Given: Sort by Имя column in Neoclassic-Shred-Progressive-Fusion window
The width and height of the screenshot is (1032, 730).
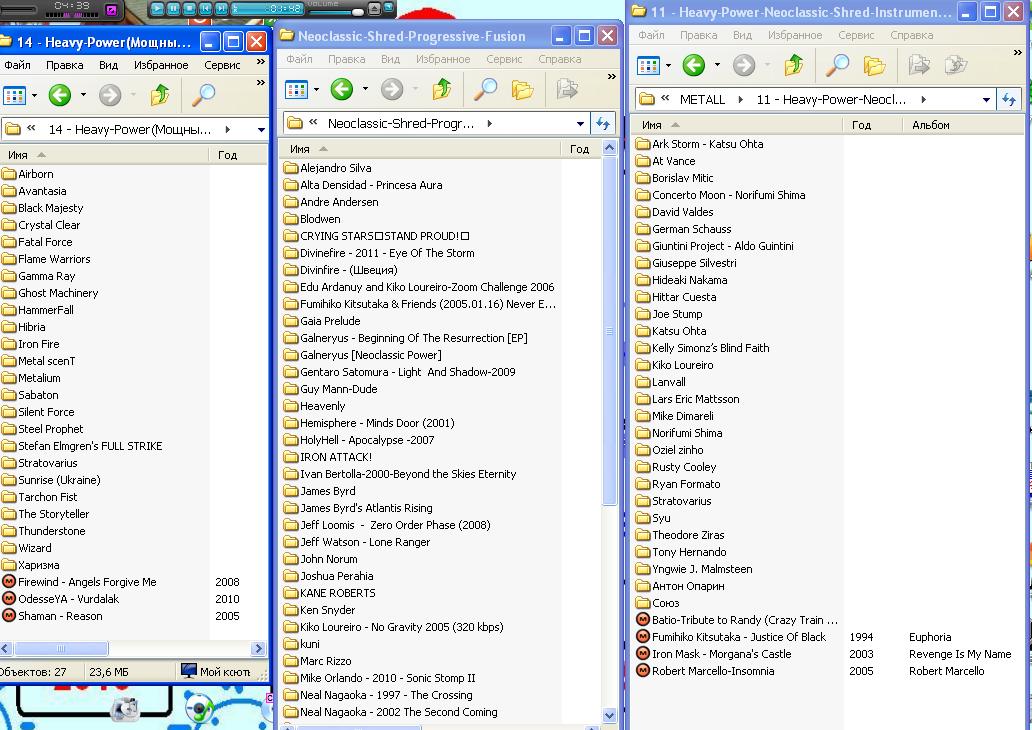Looking at the screenshot, I should click(421, 149).
